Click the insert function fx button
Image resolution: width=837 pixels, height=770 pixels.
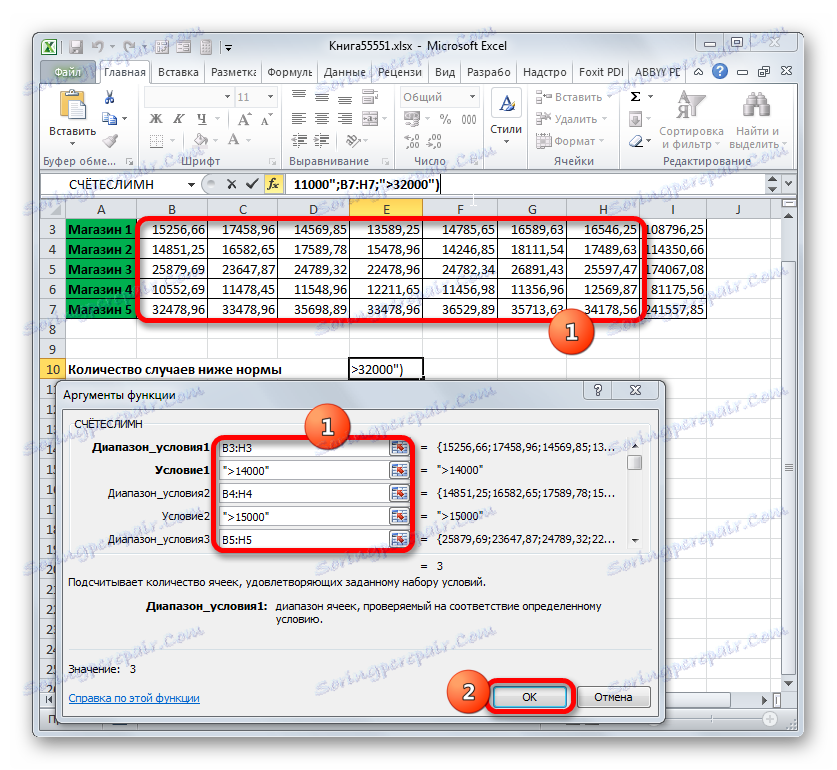tap(273, 184)
